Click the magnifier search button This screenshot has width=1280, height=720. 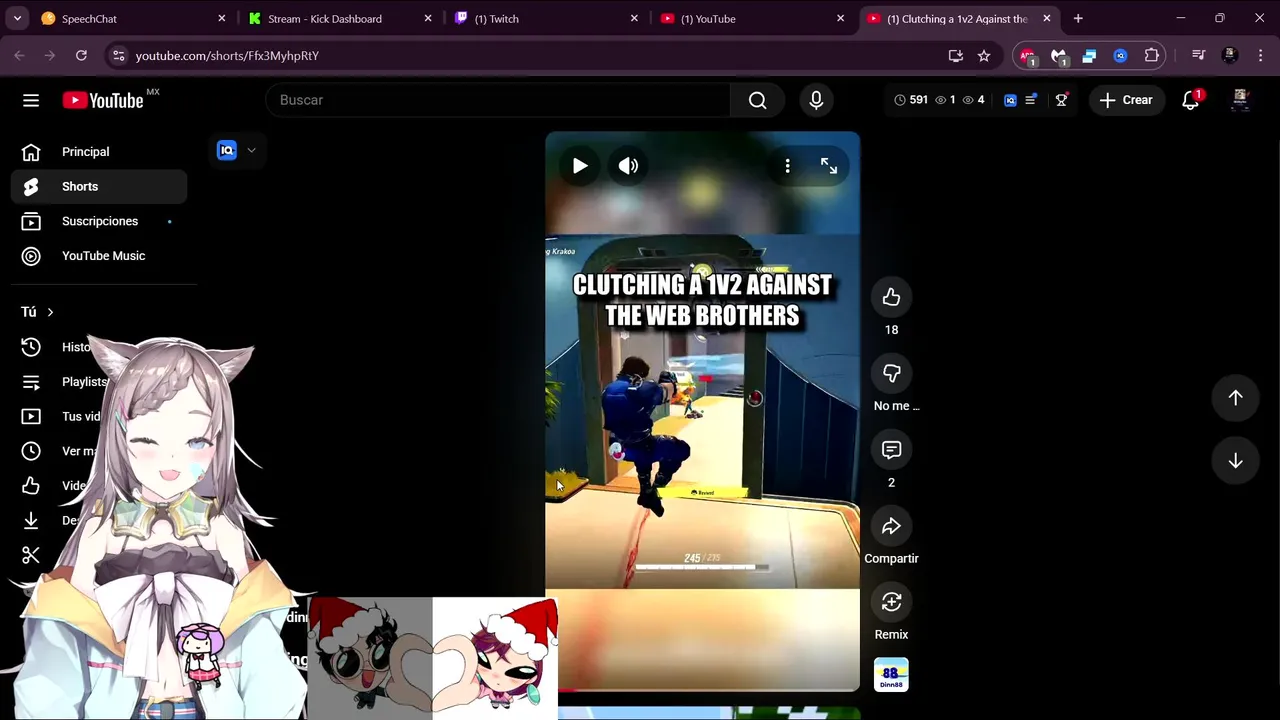(x=758, y=100)
